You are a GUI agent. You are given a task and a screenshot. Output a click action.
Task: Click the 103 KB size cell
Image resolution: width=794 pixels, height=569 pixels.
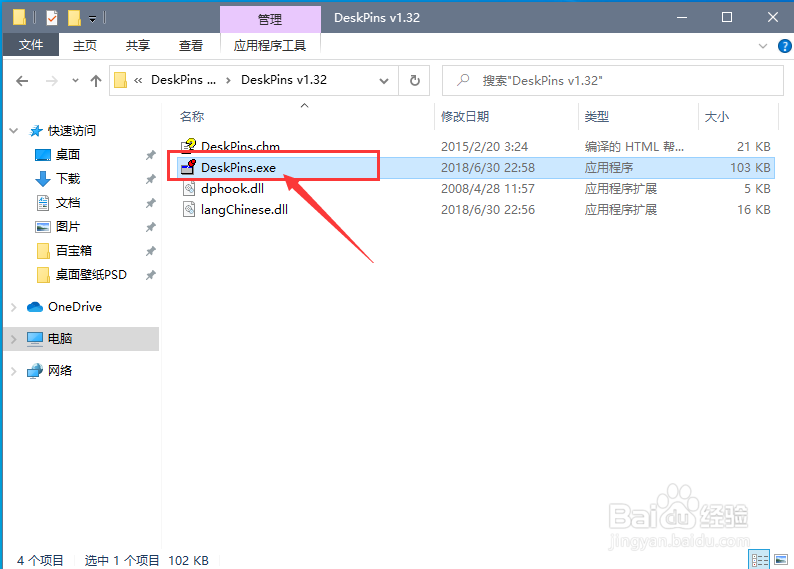point(750,168)
